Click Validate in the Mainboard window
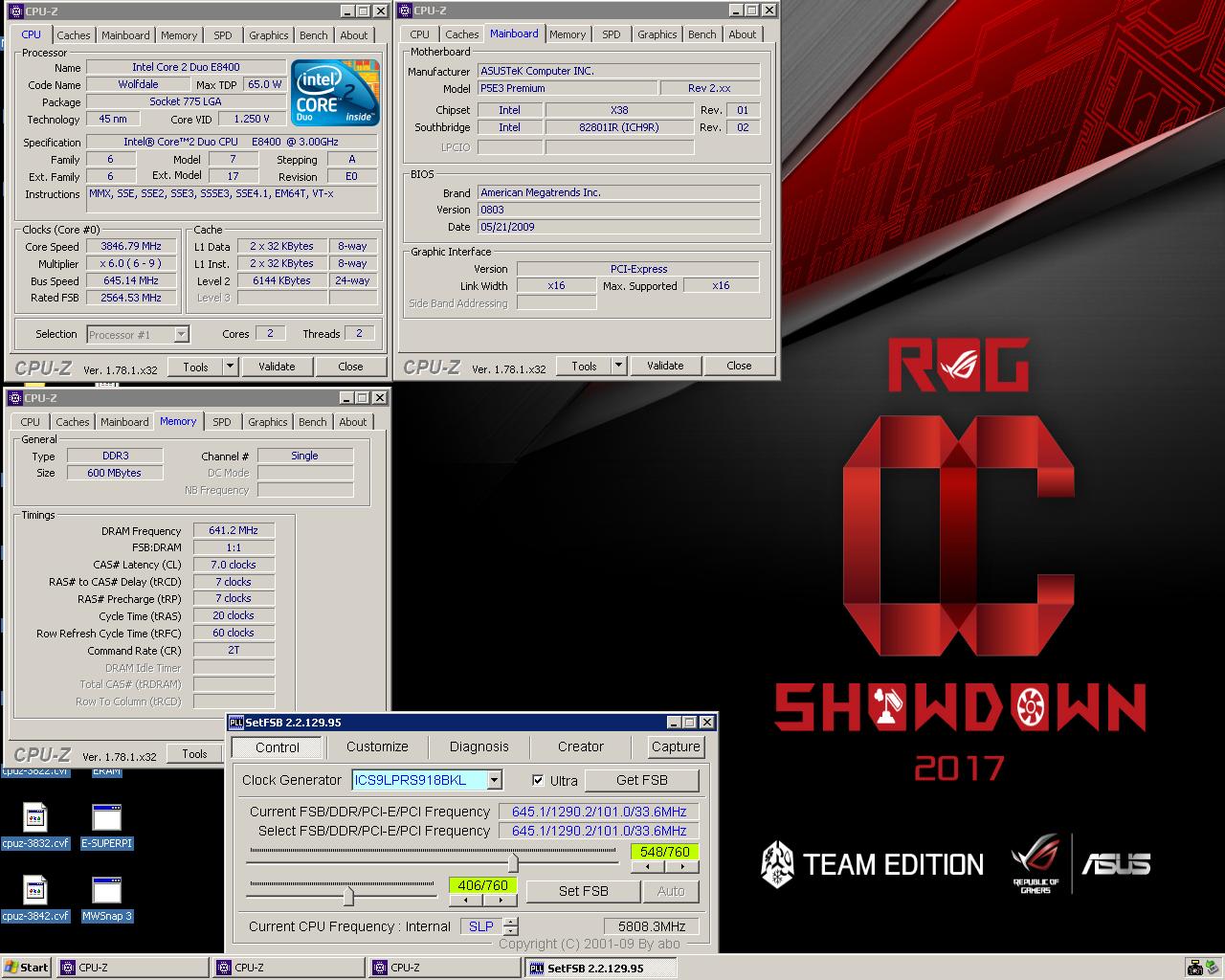1225x980 pixels. tap(665, 366)
